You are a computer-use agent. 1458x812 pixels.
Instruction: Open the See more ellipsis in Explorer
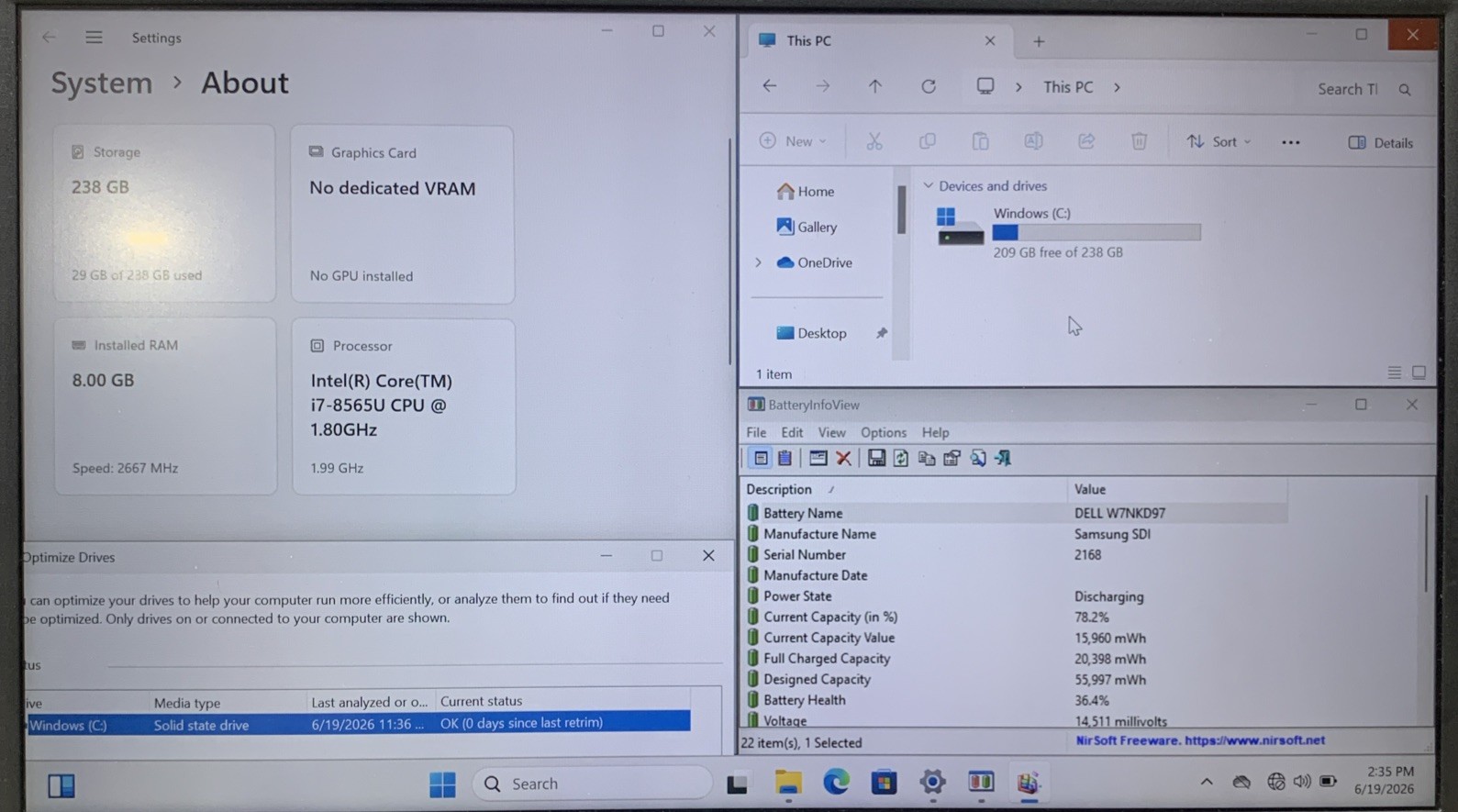point(1291,142)
